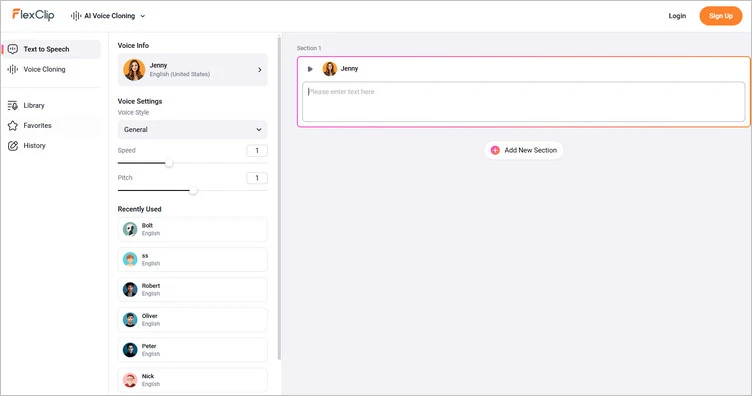Image resolution: width=752 pixels, height=396 pixels.
Task: Click Oliver's avatar icon
Action: 130,320
